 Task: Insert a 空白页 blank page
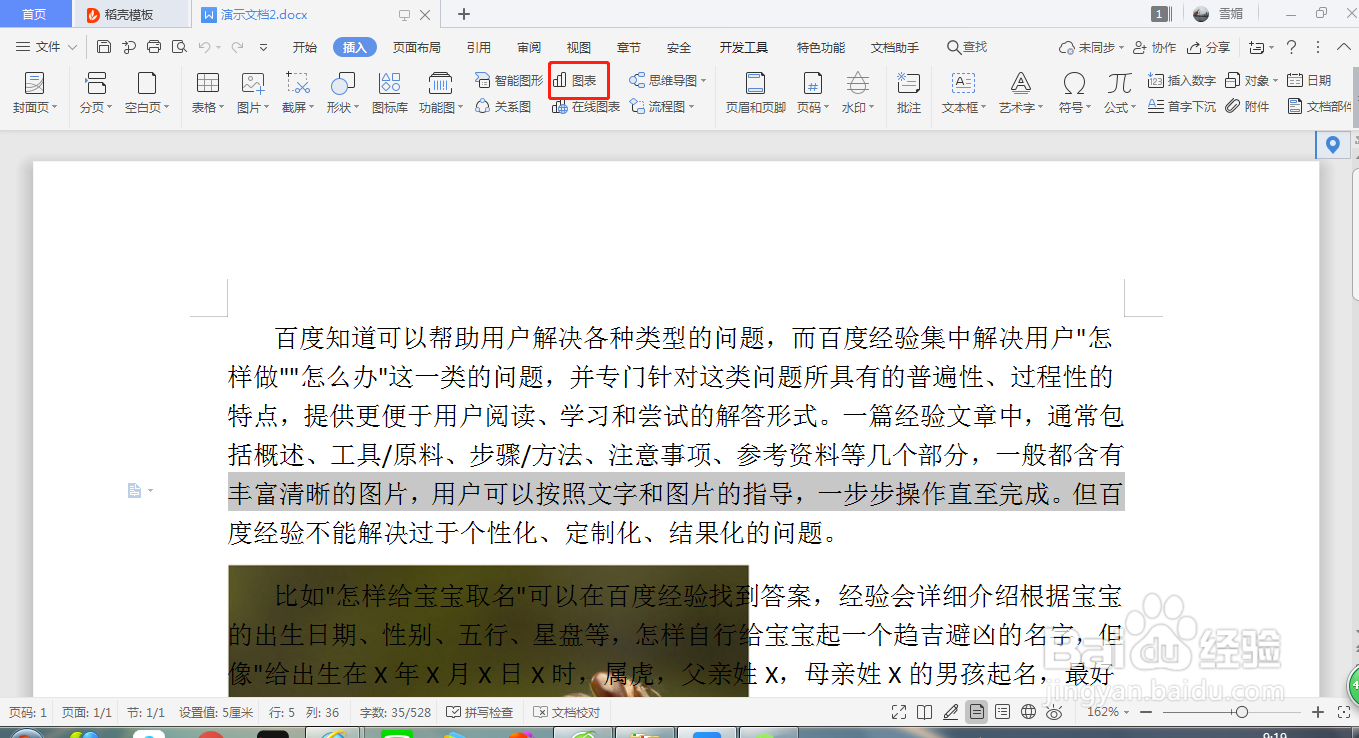(147, 92)
